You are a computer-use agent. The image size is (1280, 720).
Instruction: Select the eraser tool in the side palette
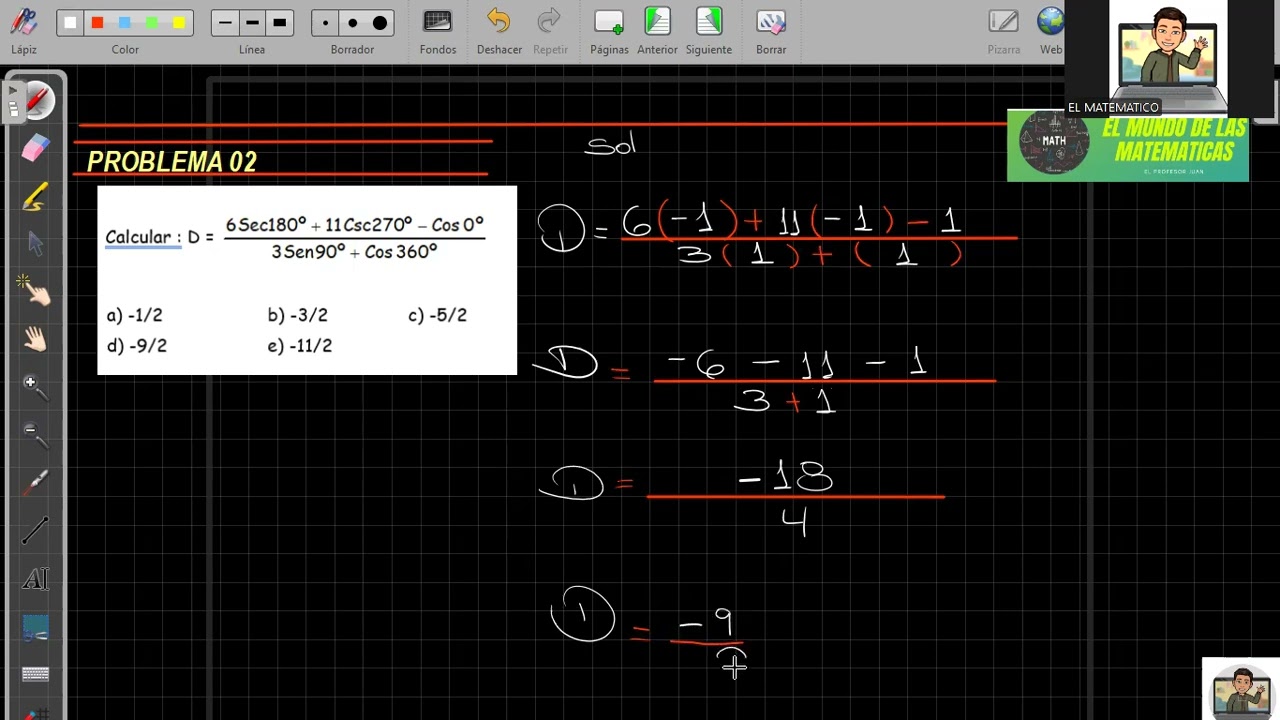coord(35,148)
